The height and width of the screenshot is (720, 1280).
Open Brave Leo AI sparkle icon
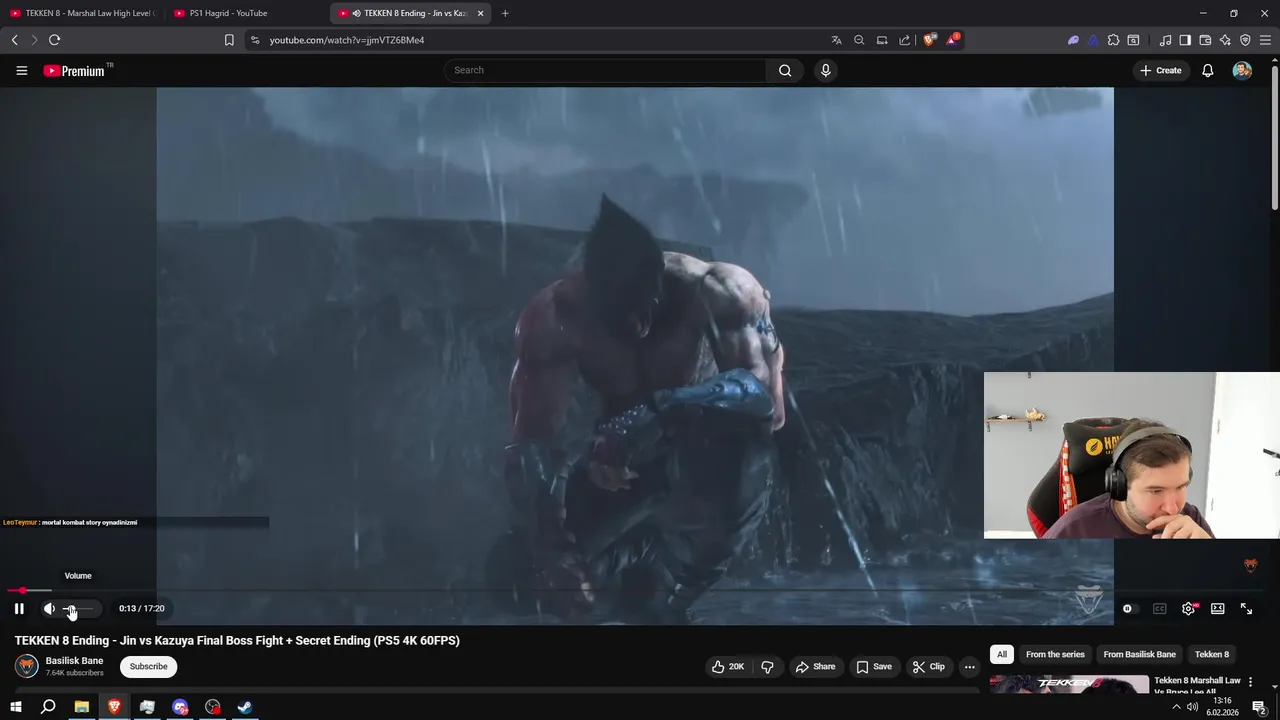click(x=1225, y=40)
